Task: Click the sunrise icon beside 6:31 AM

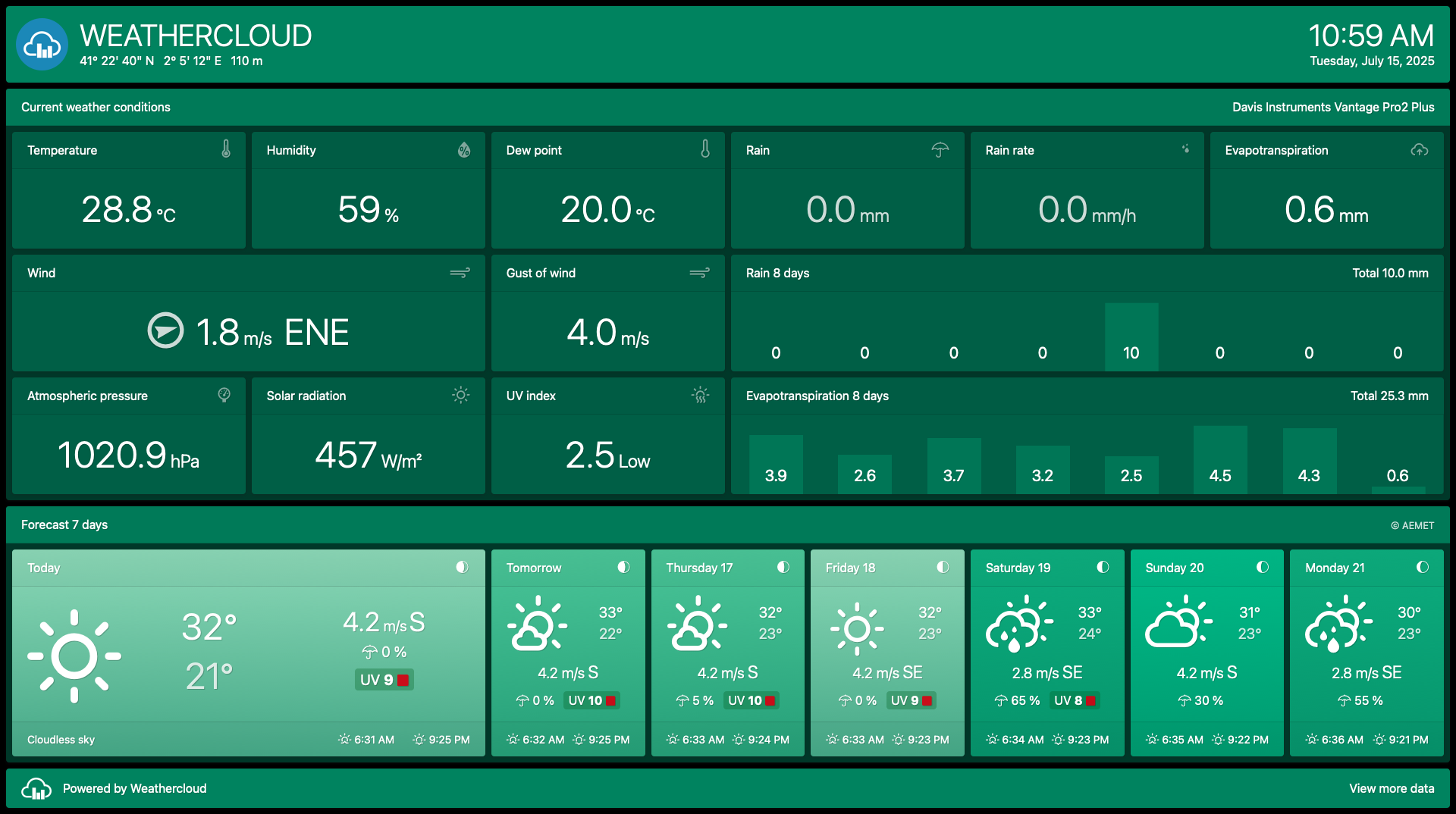Action: pyautogui.click(x=344, y=739)
